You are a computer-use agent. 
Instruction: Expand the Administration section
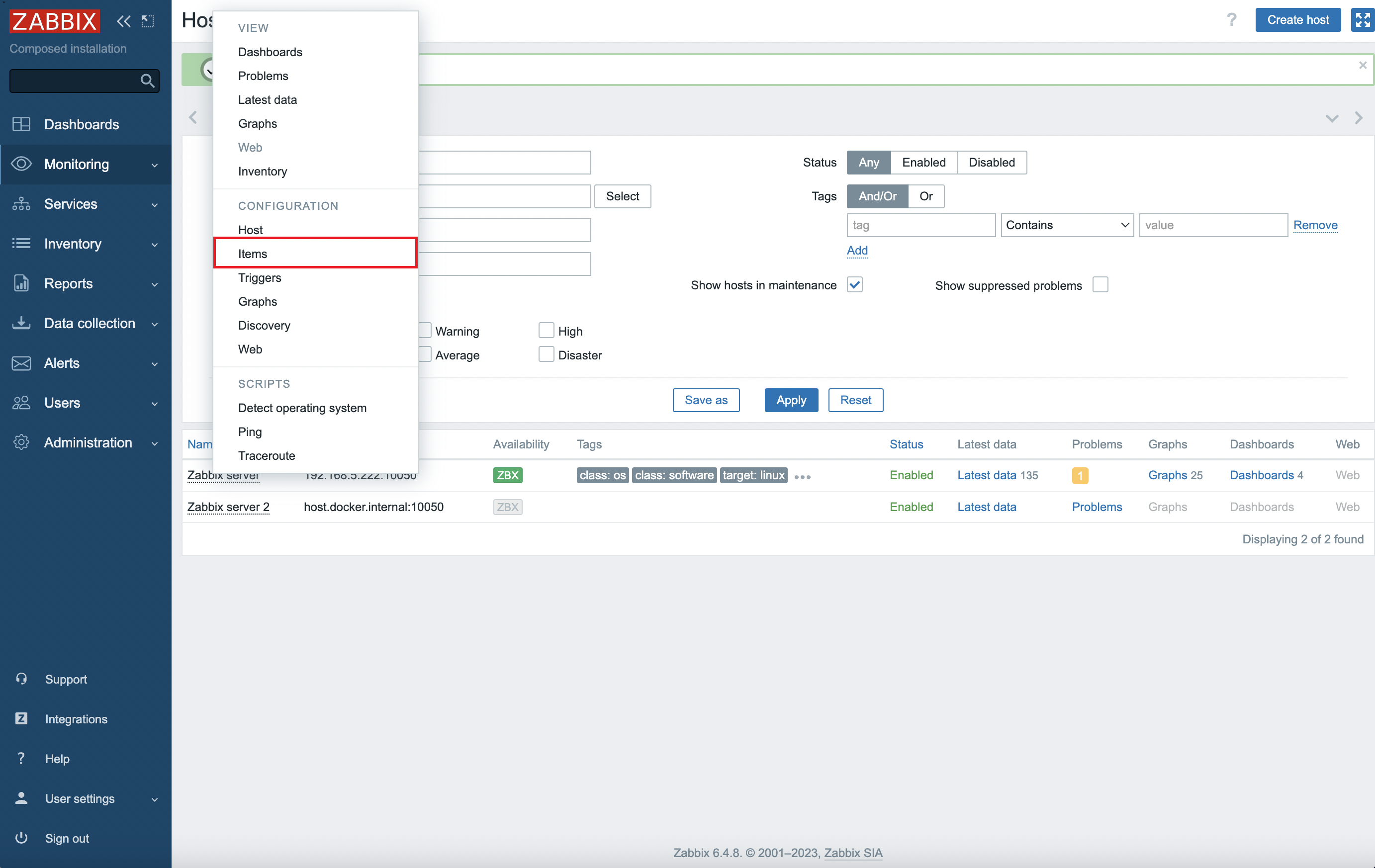click(86, 442)
